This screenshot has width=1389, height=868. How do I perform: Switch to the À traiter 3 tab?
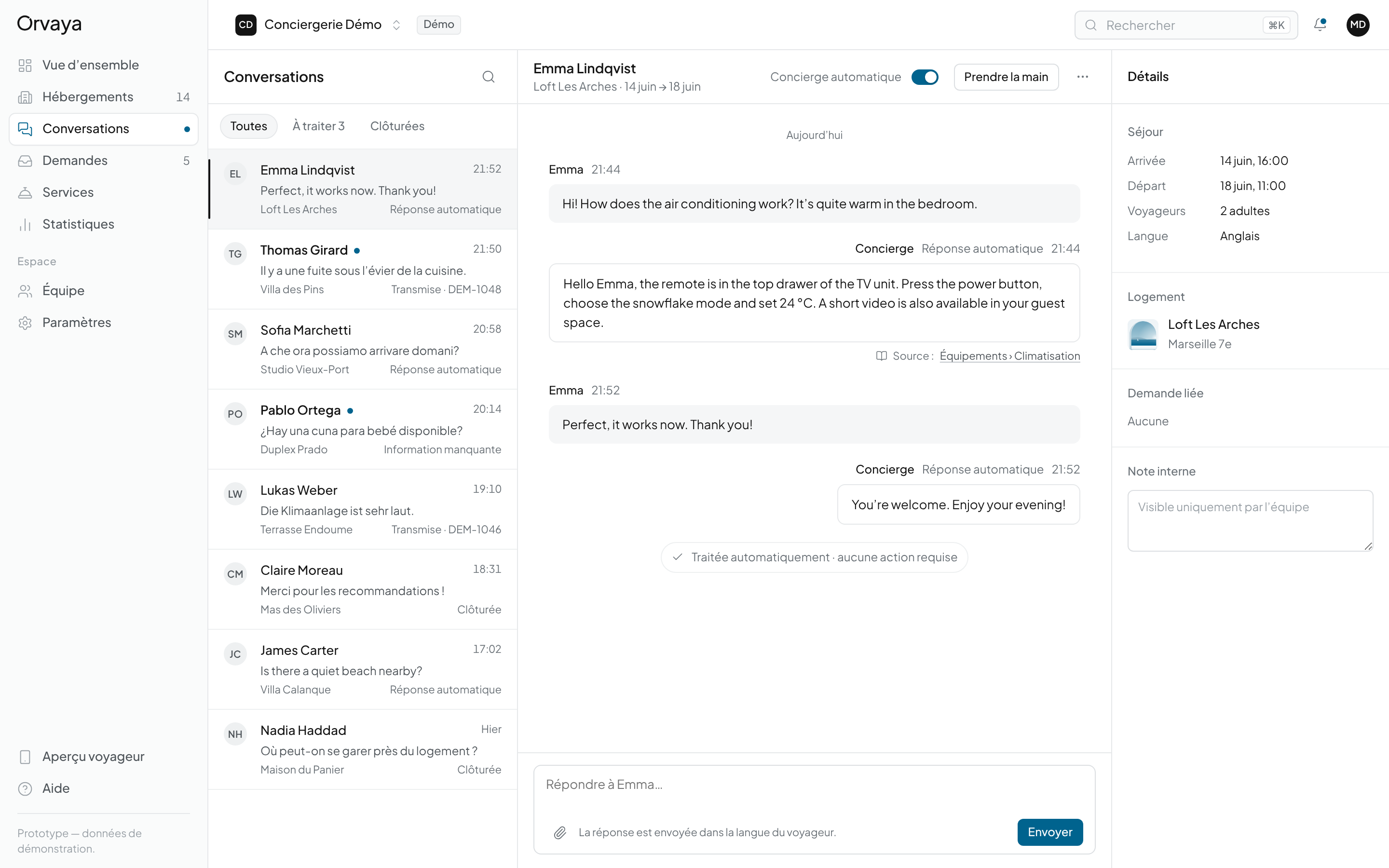318,126
